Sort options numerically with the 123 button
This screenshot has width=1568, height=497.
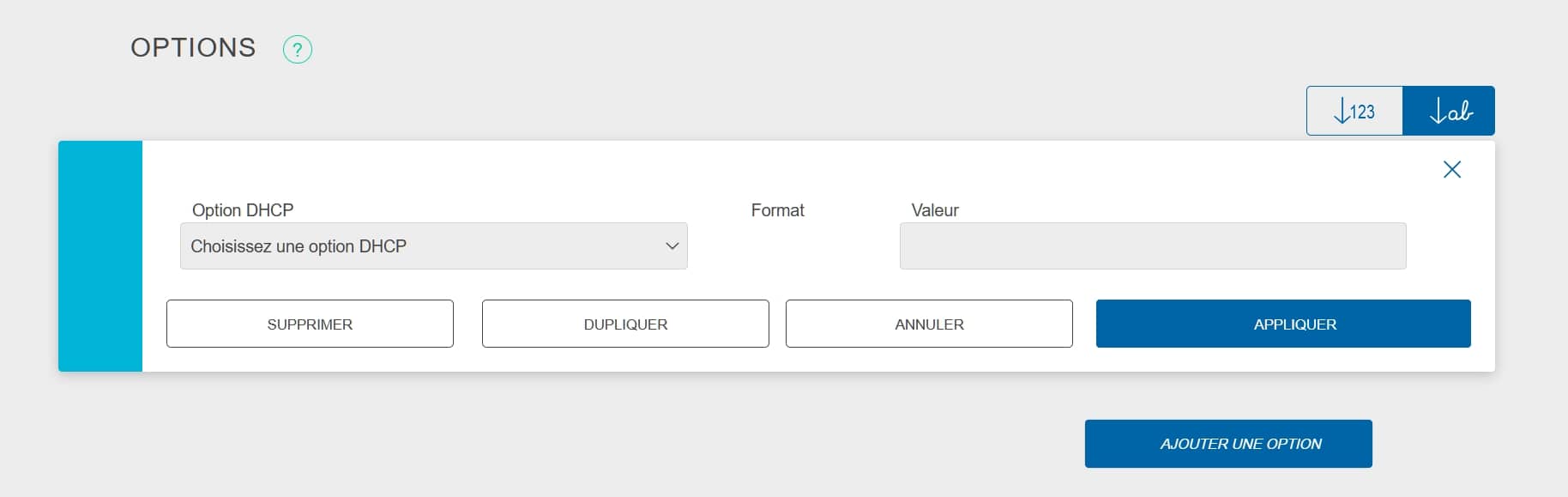tap(1354, 111)
